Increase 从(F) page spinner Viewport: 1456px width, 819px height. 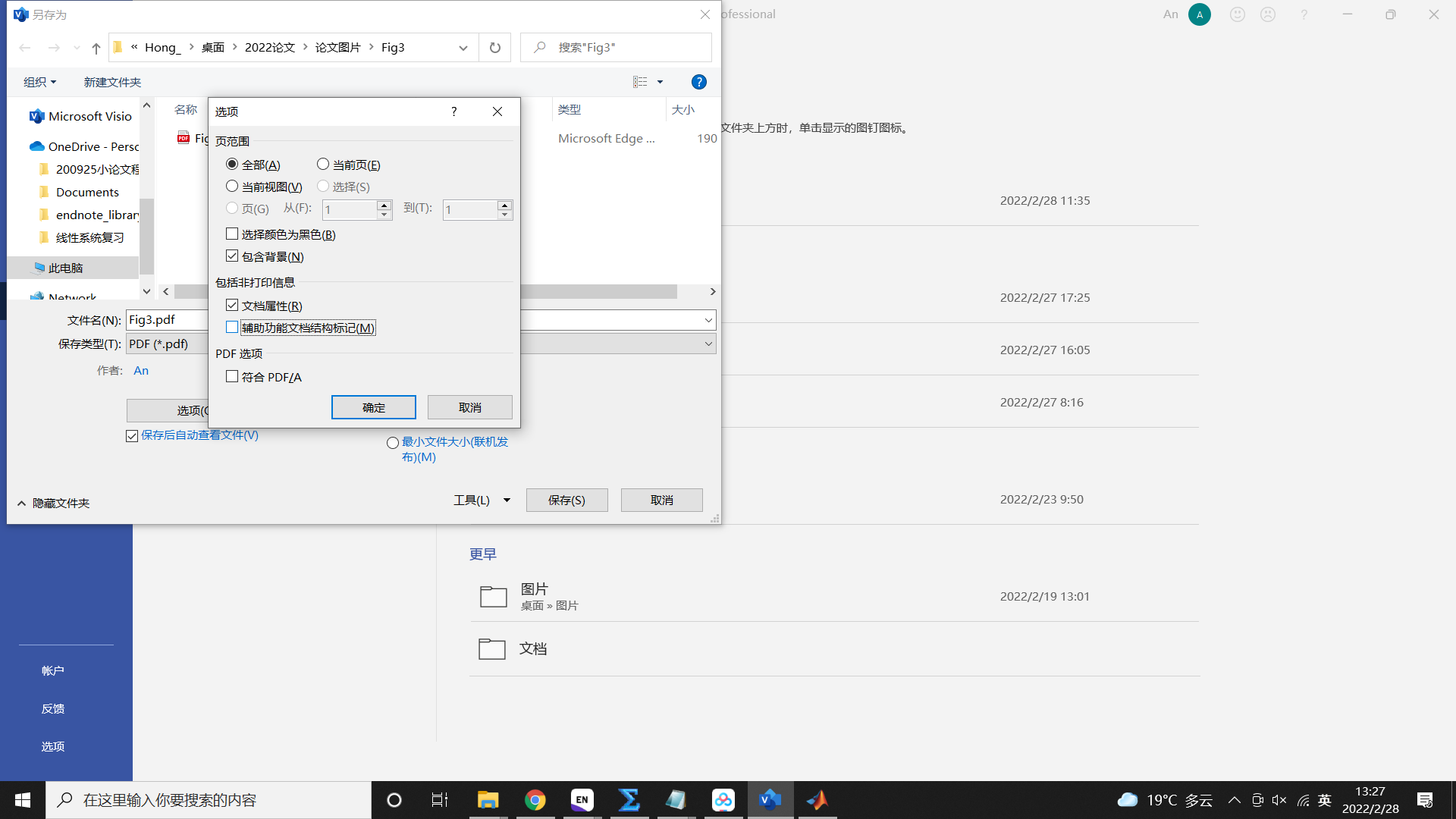pos(384,205)
